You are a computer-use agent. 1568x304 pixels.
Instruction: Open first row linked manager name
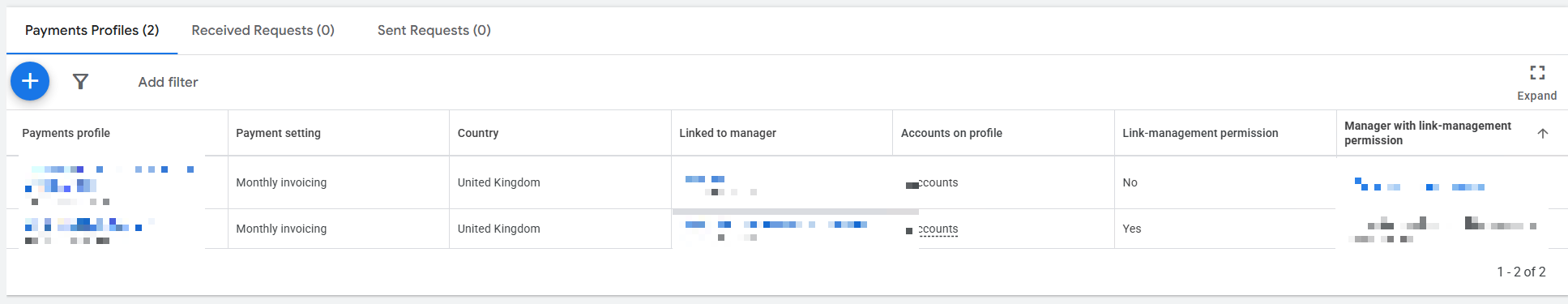tap(705, 179)
